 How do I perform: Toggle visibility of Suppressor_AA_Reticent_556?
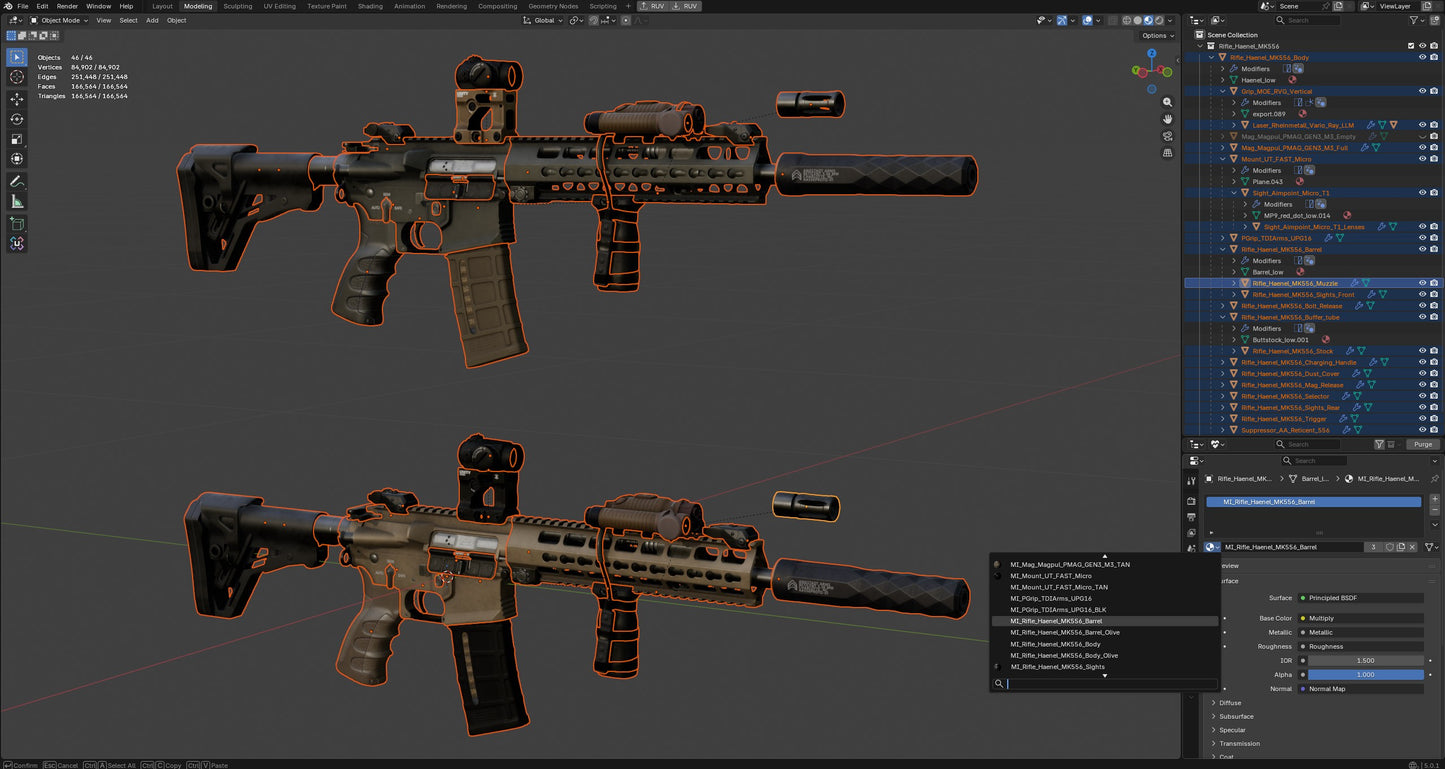[1422, 430]
